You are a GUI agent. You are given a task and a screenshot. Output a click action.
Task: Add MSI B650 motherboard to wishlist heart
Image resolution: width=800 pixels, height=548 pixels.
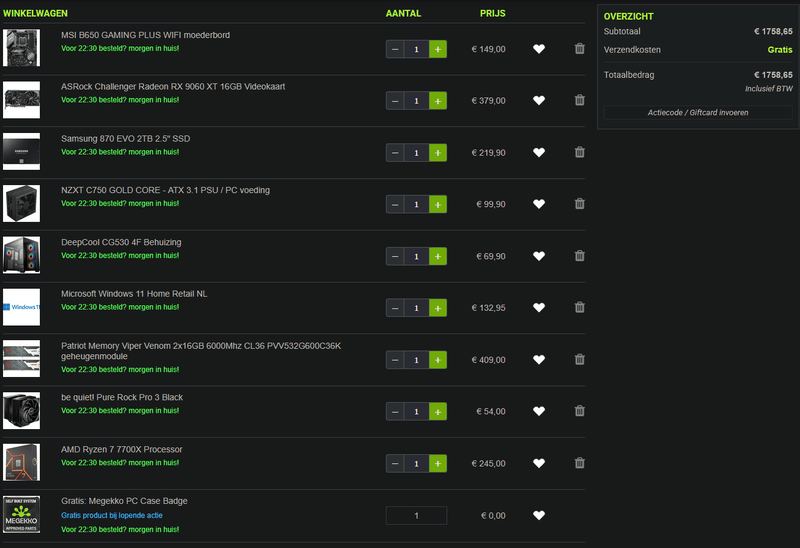539,49
